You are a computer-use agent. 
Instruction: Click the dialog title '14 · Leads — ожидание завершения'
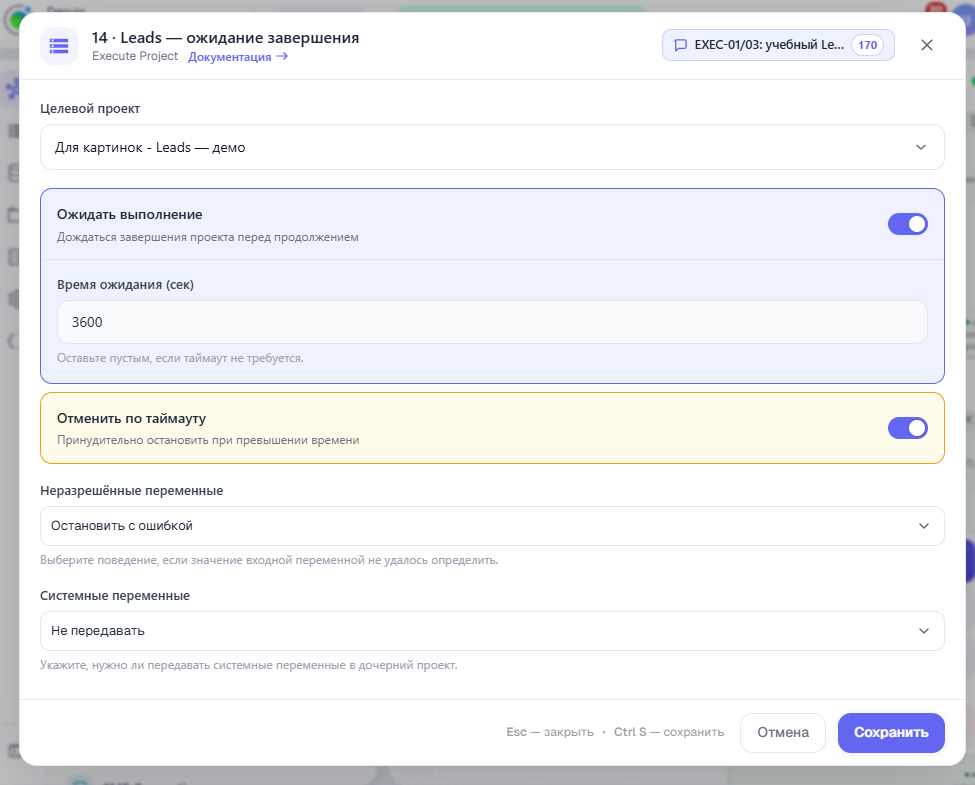(226, 38)
